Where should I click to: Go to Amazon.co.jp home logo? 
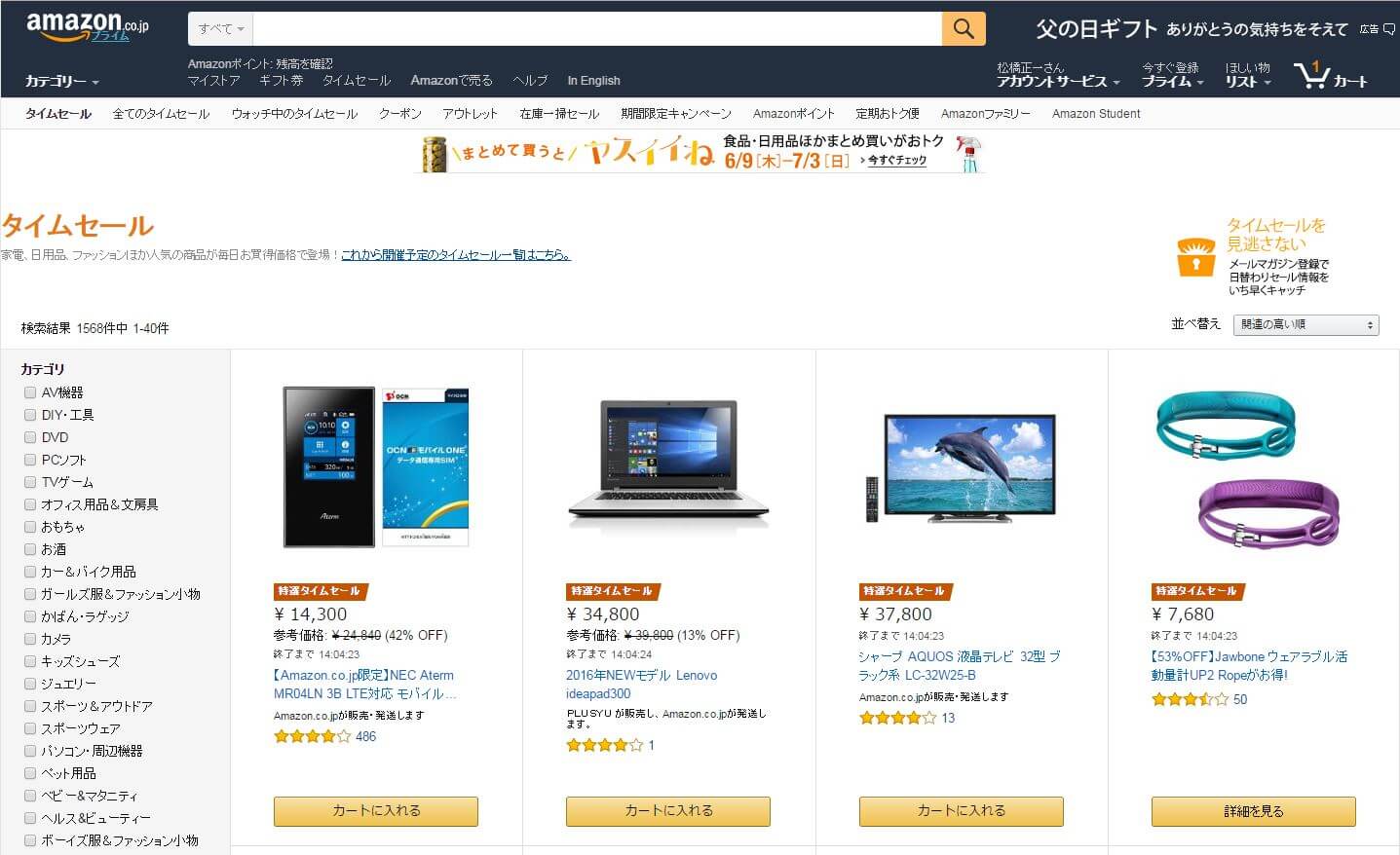click(x=88, y=27)
